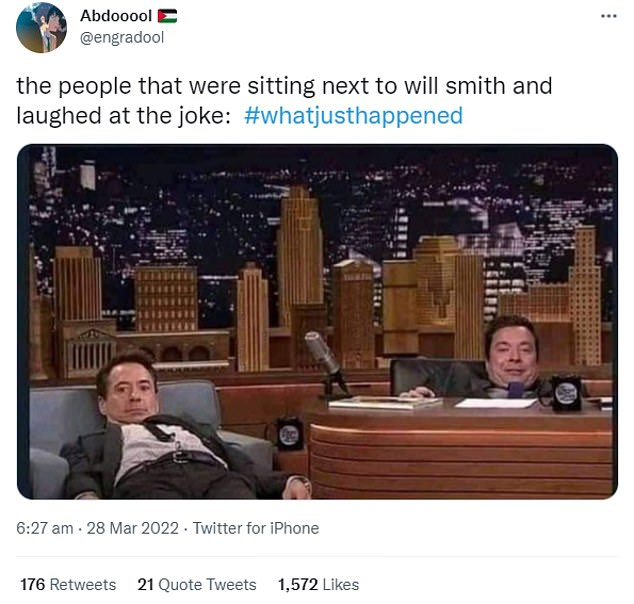Open the tweet's more options menu

tap(608, 17)
